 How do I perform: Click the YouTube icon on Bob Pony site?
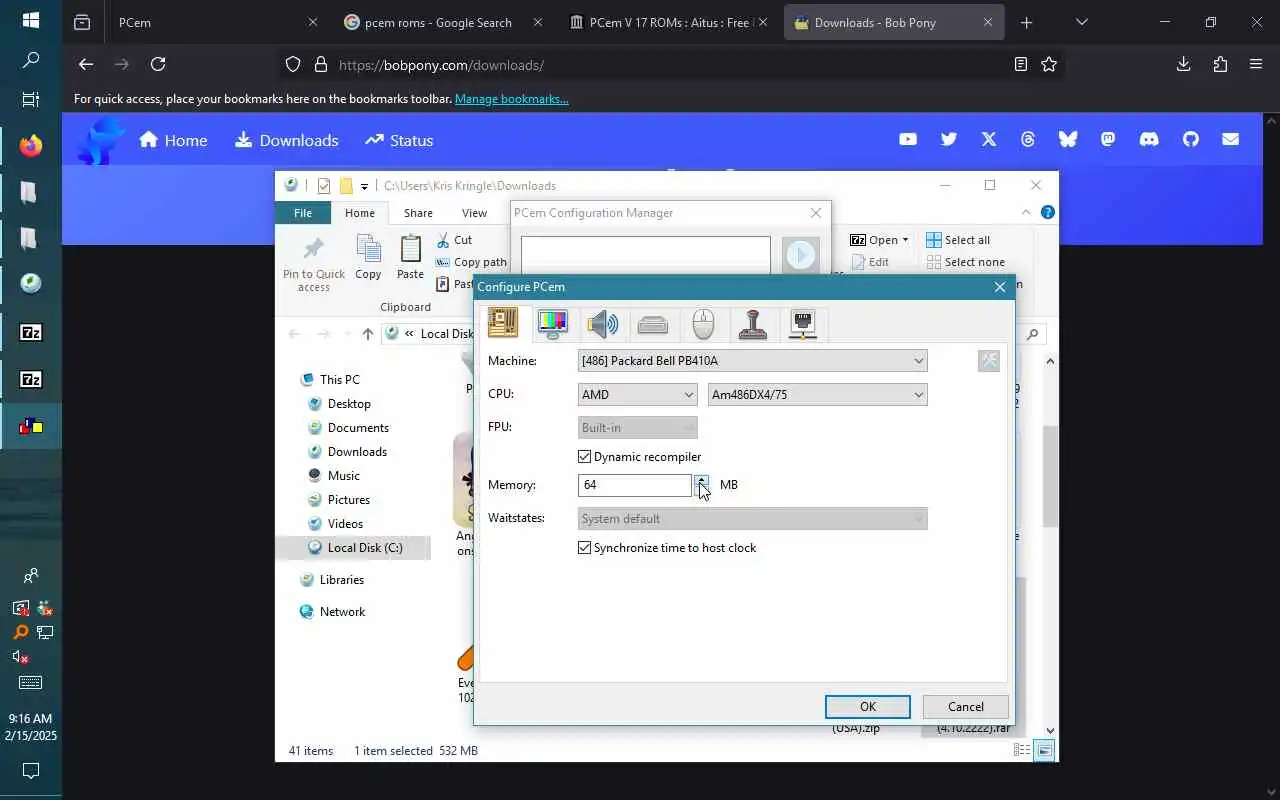coord(908,140)
